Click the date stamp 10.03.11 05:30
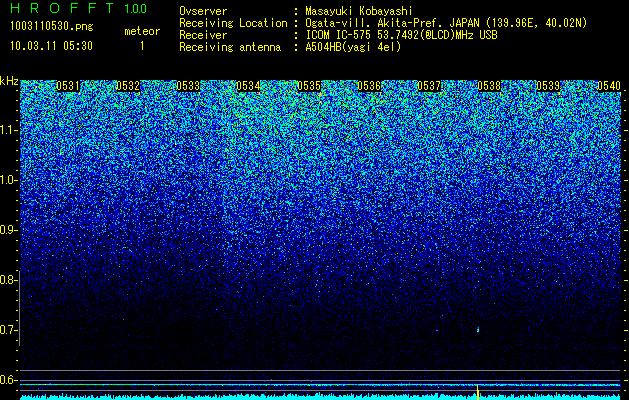The width and height of the screenshot is (629, 400). (51, 46)
